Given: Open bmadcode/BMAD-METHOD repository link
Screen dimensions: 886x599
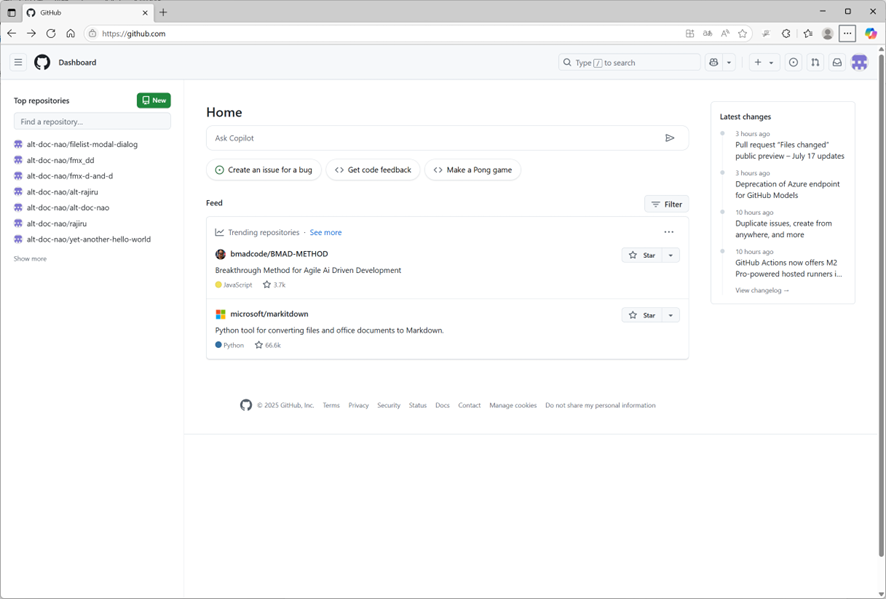Looking at the screenshot, I should click(x=279, y=254).
